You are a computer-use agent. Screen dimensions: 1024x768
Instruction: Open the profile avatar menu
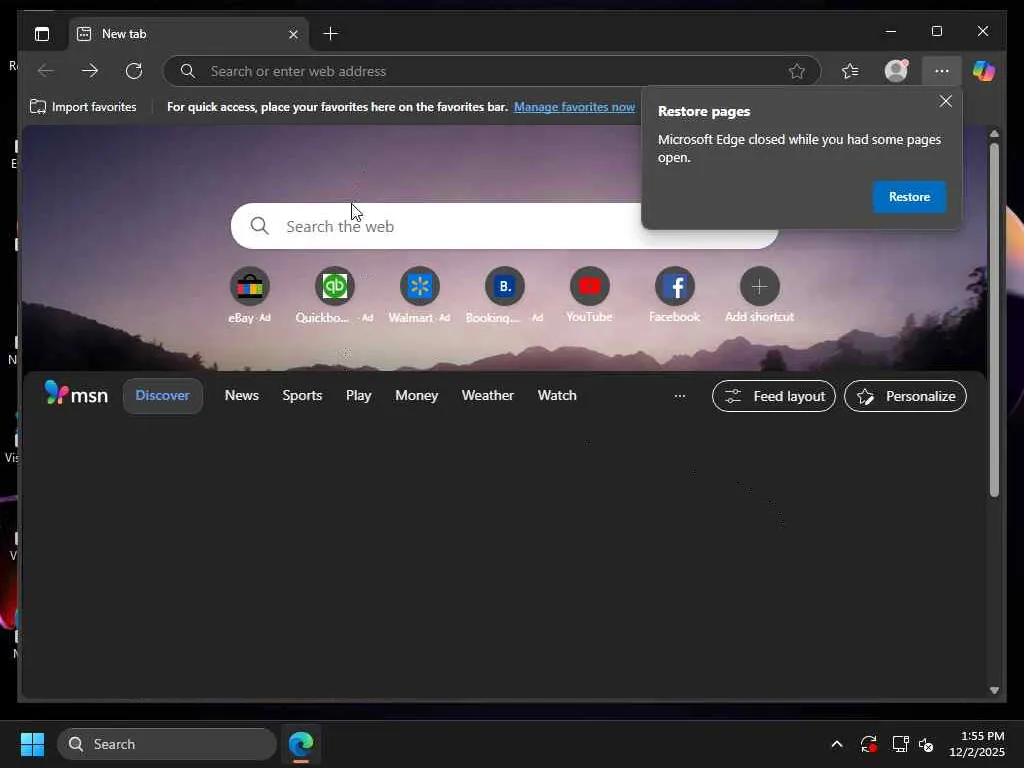(x=896, y=71)
